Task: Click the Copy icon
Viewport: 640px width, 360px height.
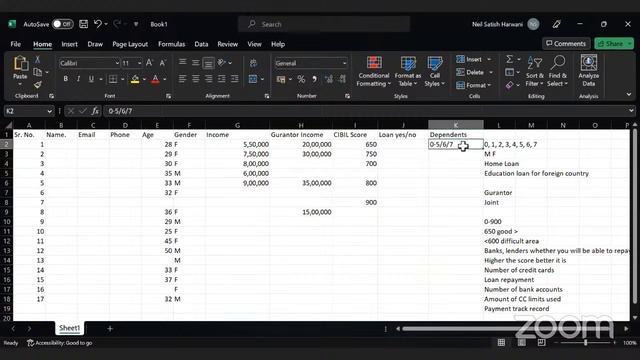Action: 38,72
